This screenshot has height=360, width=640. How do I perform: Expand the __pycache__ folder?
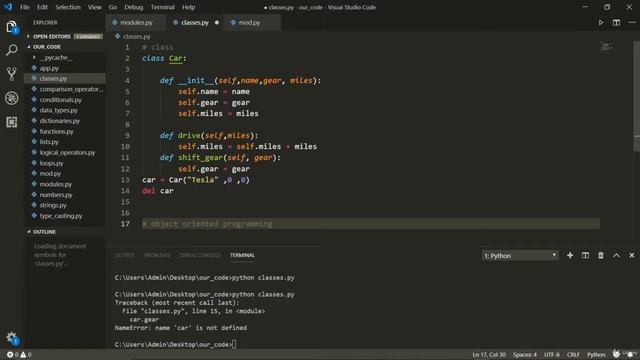pyautogui.click(x=65, y=58)
